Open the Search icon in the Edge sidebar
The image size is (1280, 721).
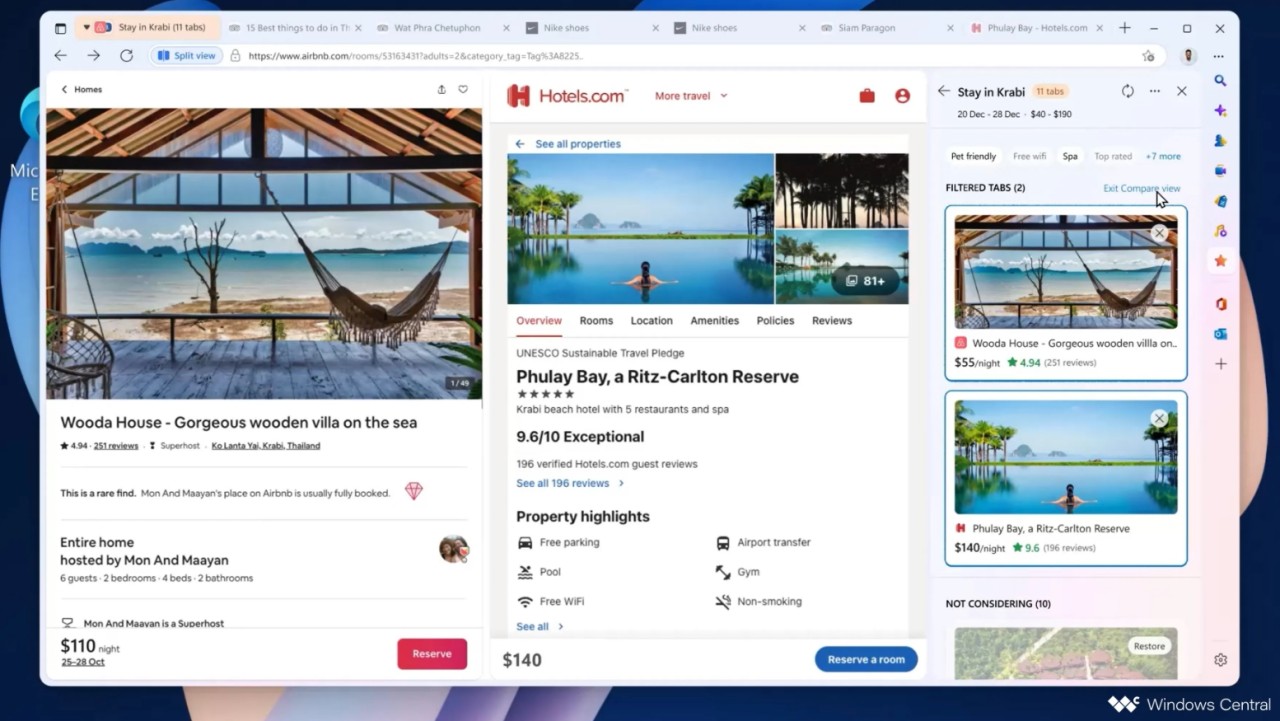click(x=1219, y=81)
